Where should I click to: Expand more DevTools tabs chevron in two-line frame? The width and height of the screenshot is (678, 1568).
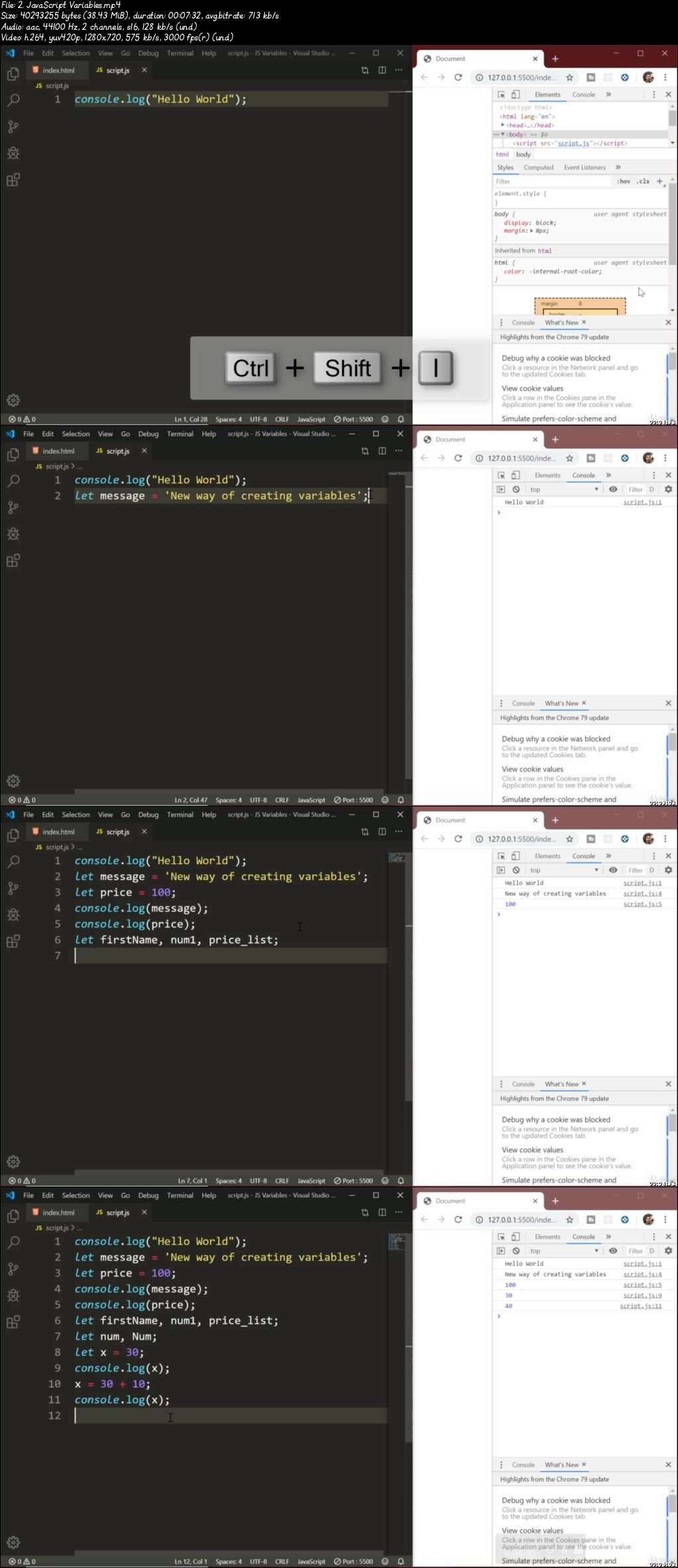[x=608, y=475]
